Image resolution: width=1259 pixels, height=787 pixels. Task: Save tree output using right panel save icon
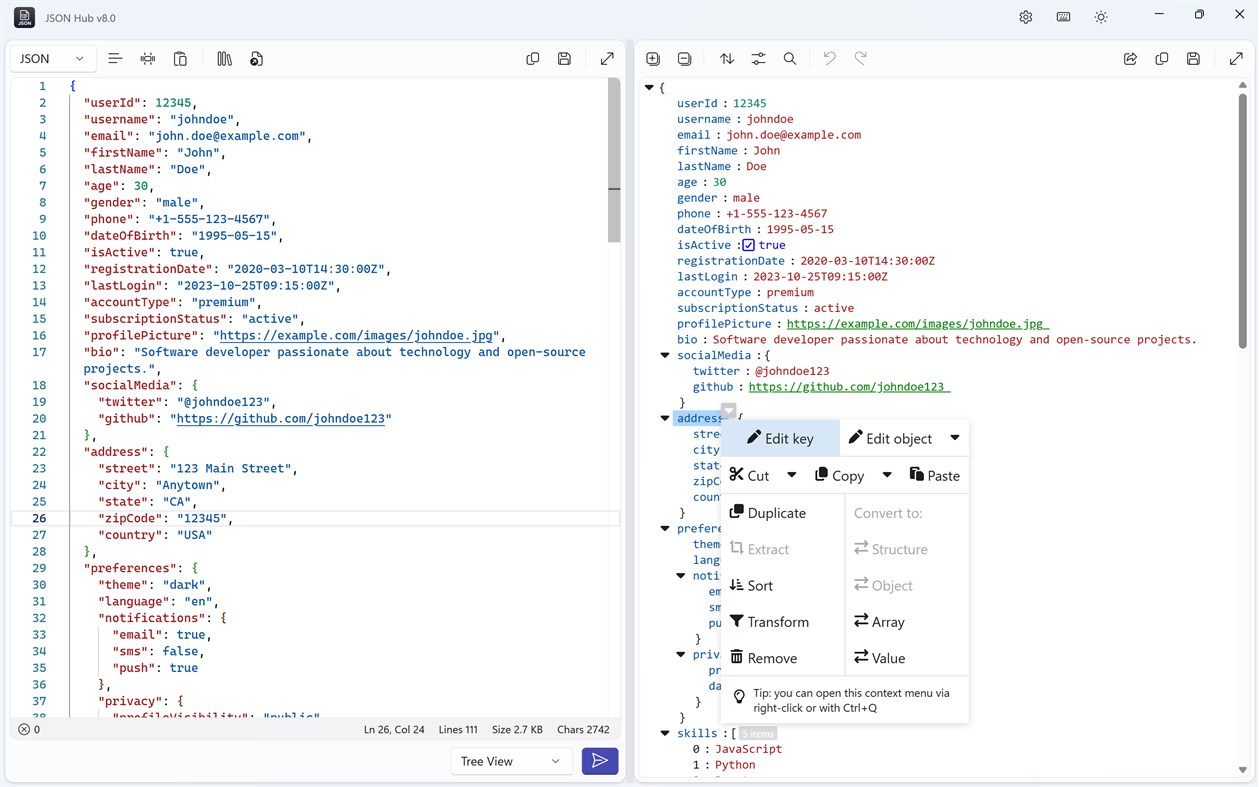tap(1193, 59)
